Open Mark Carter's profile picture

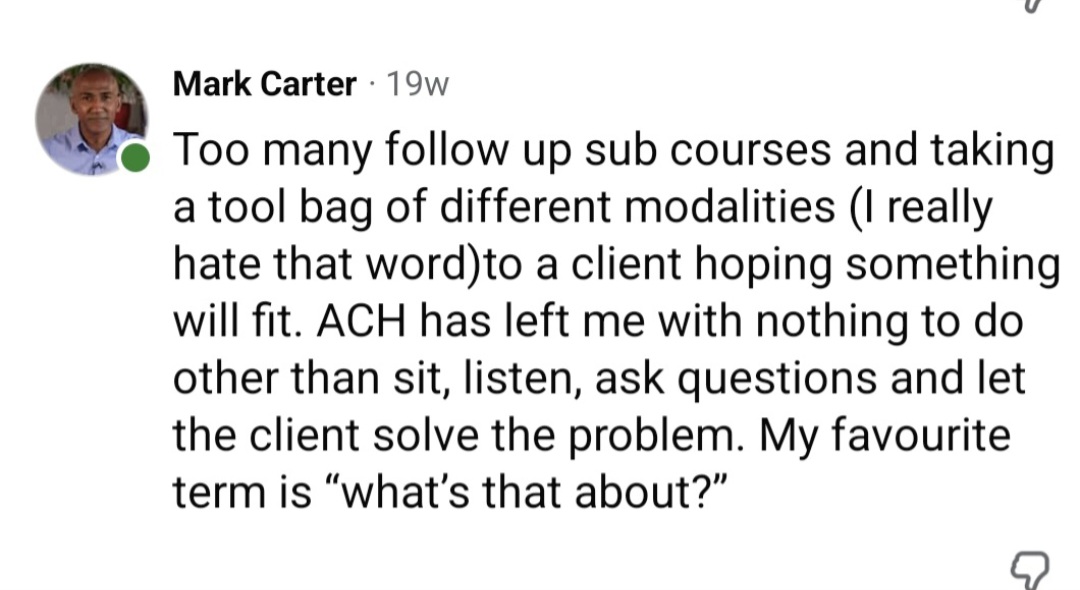pos(89,119)
